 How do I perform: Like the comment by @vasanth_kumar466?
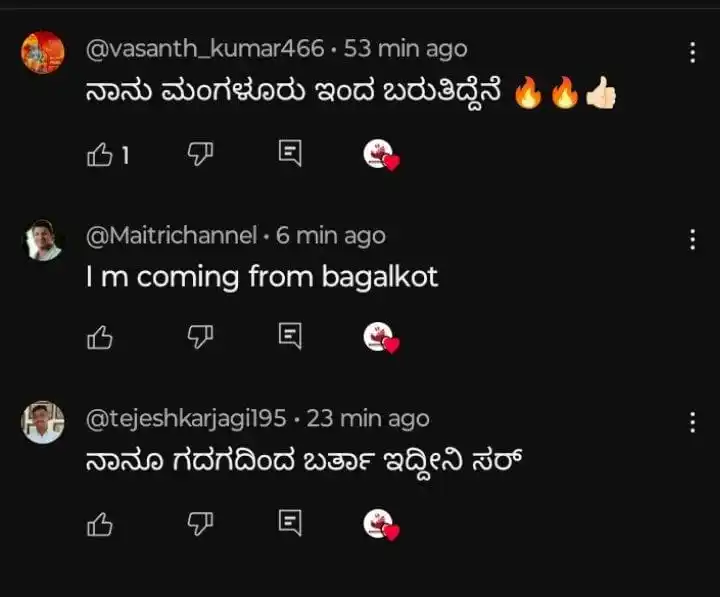pyautogui.click(x=100, y=155)
